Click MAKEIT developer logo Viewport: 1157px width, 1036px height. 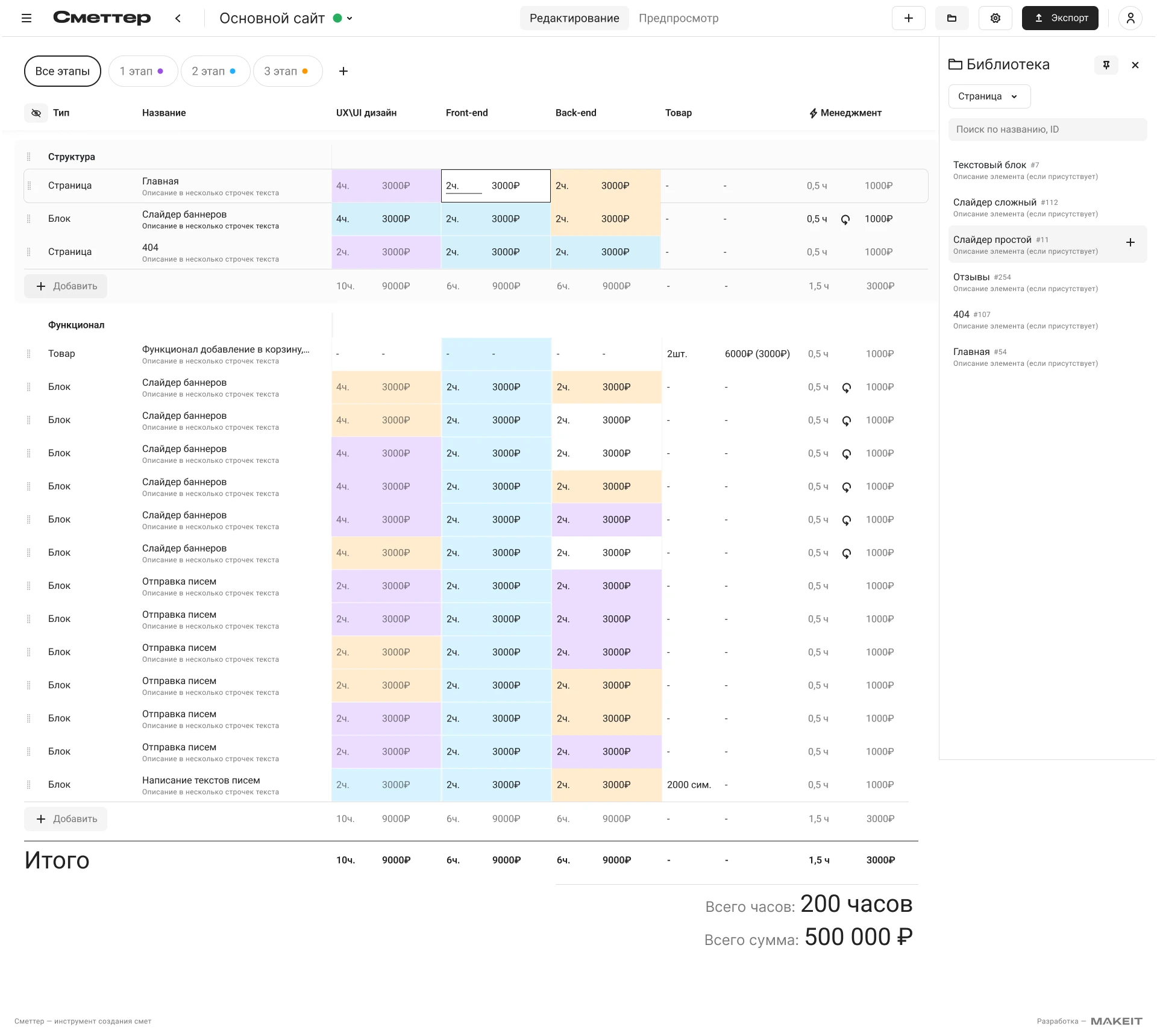click(1117, 1021)
